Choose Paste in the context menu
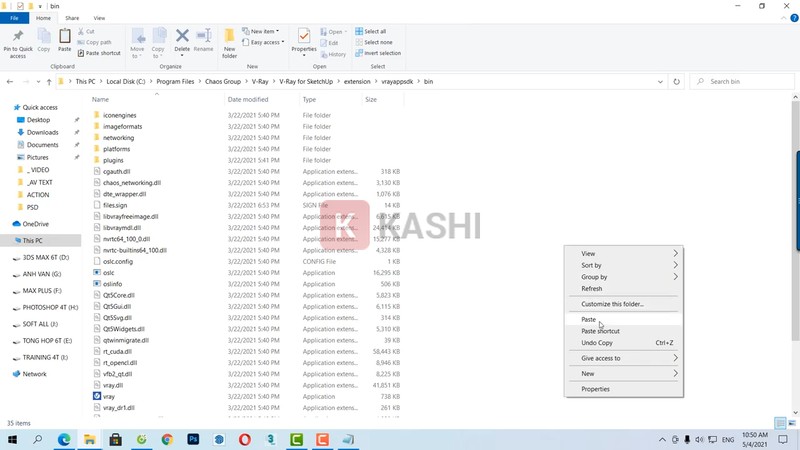 [589, 320]
